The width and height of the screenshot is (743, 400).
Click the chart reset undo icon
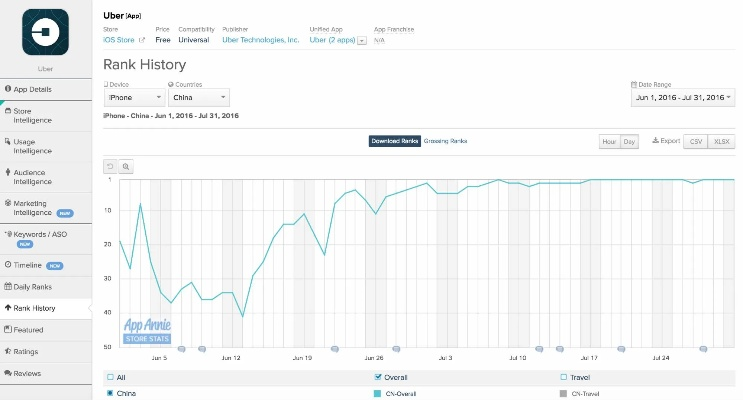coord(110,166)
